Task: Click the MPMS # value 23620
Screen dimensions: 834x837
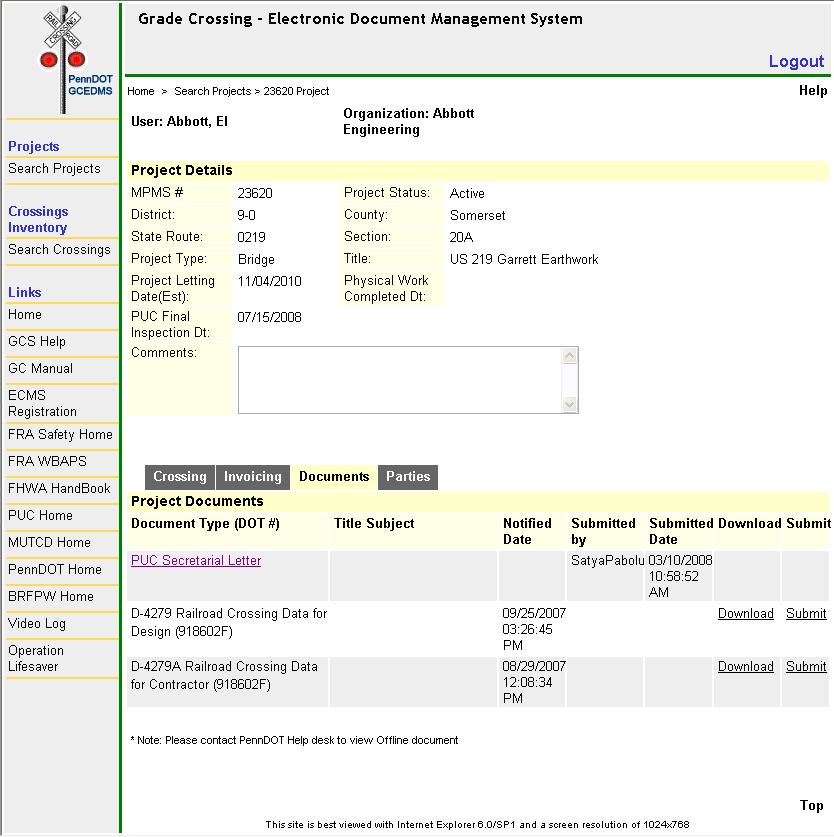Action: pos(255,193)
